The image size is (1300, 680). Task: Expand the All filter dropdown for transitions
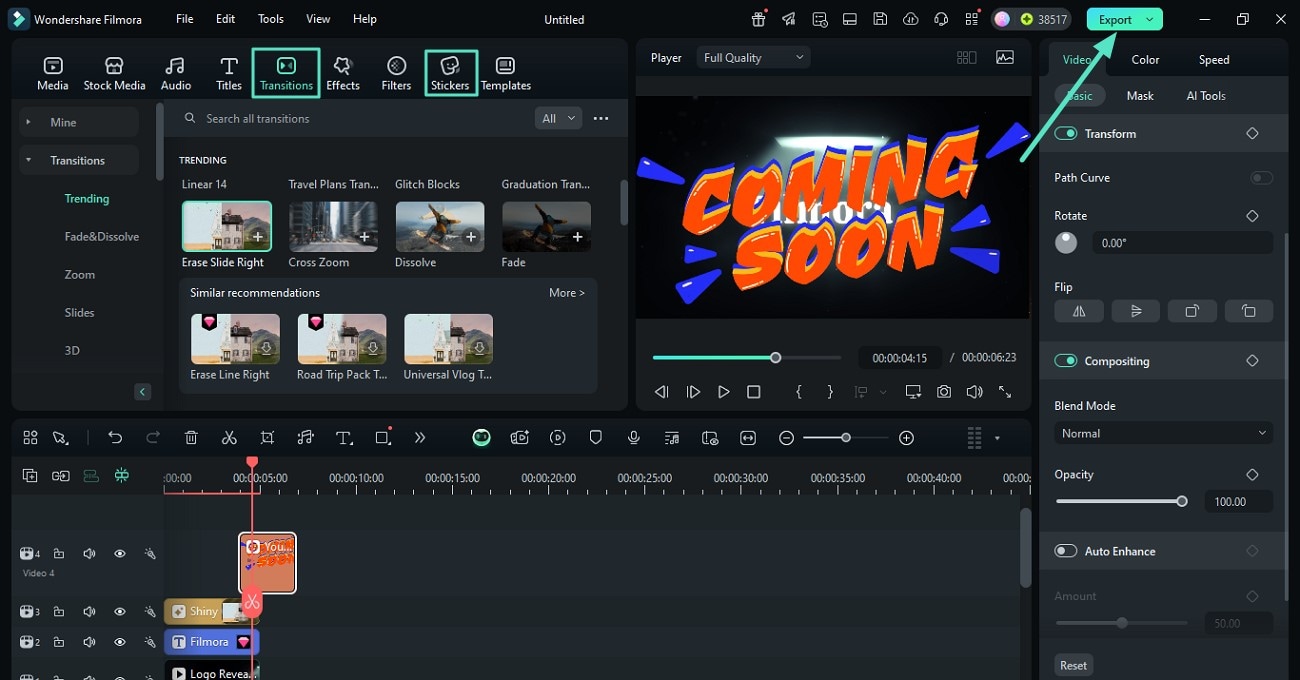click(559, 118)
